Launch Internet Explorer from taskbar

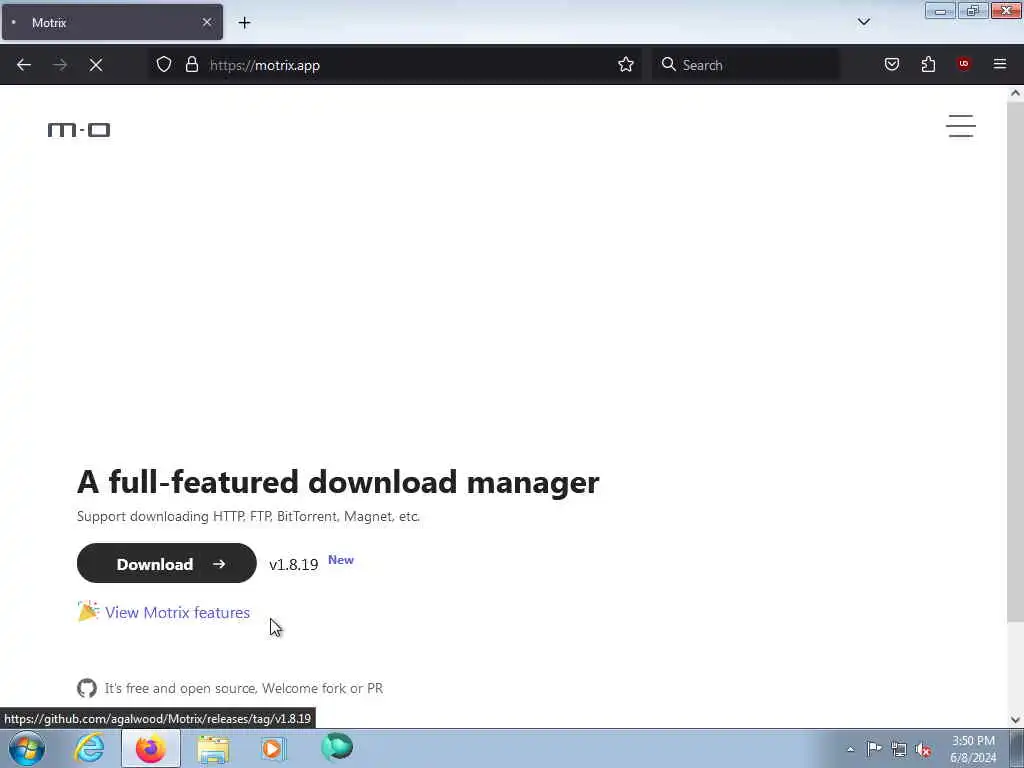(89, 748)
